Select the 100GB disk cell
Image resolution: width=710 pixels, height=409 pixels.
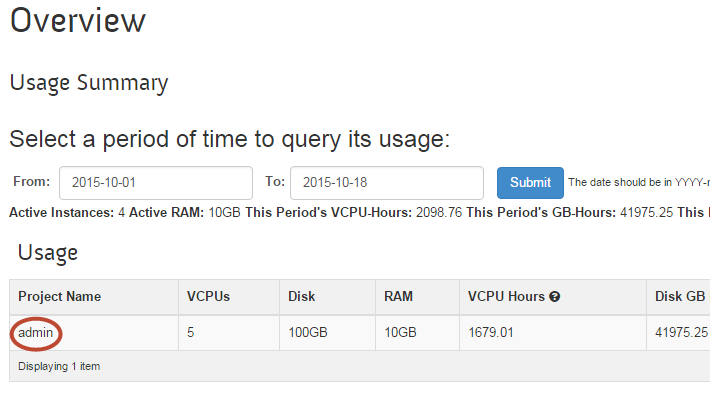click(x=308, y=332)
